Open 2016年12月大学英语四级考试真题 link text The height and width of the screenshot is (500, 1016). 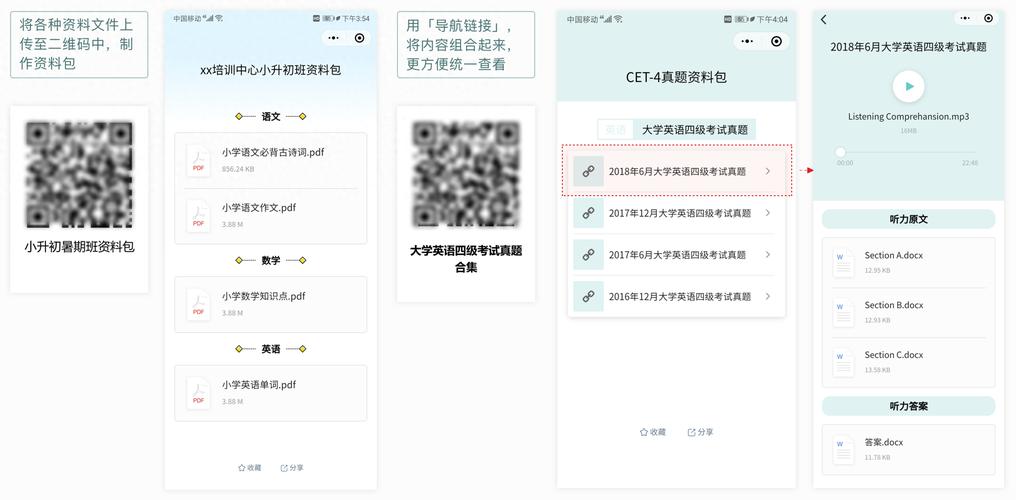tap(680, 297)
